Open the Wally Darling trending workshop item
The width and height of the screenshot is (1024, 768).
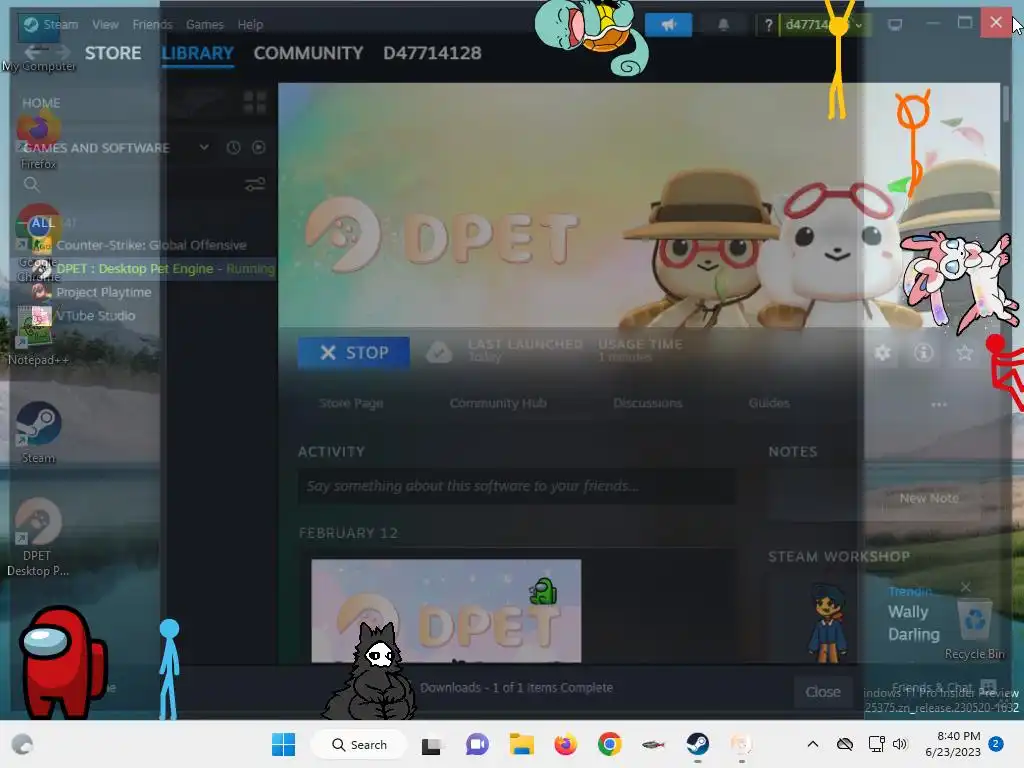click(x=914, y=624)
